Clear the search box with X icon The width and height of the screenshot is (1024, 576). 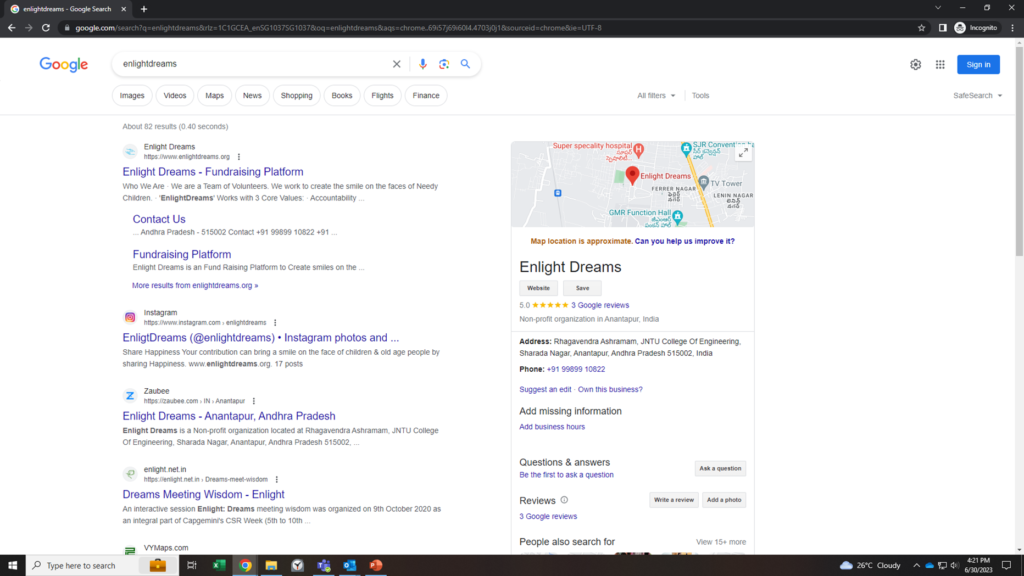(396, 64)
